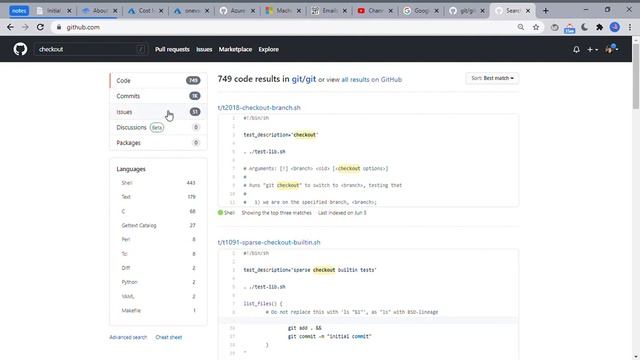Filter results by Diff language

[x=158, y=268]
